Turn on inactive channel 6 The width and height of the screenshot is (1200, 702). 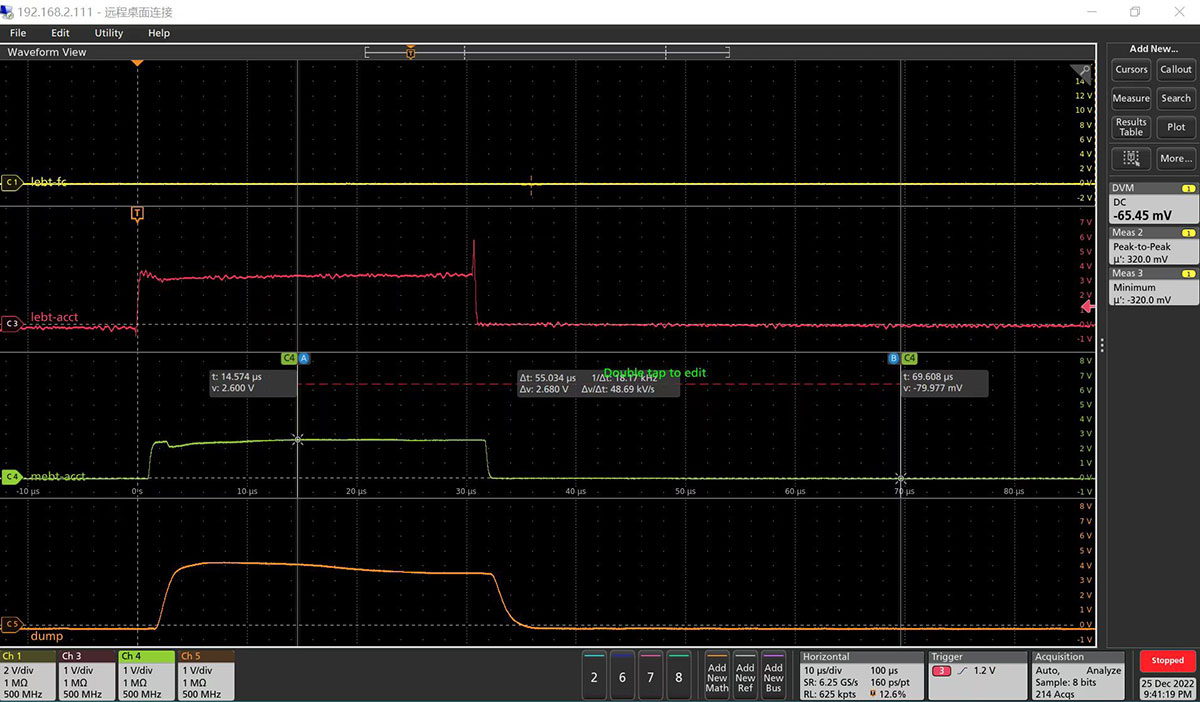tap(622, 677)
